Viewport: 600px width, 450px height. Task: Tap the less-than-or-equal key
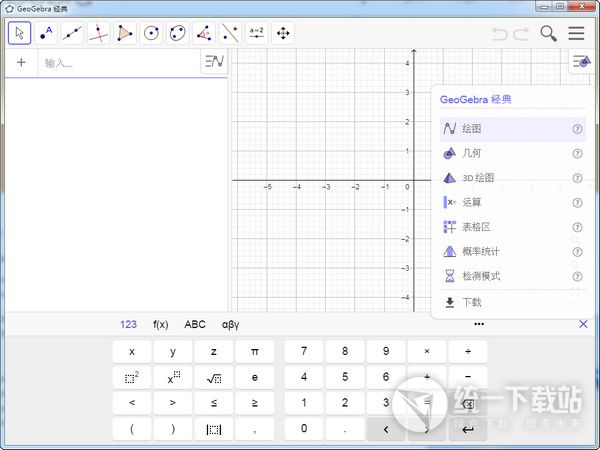pyautogui.click(x=214, y=403)
